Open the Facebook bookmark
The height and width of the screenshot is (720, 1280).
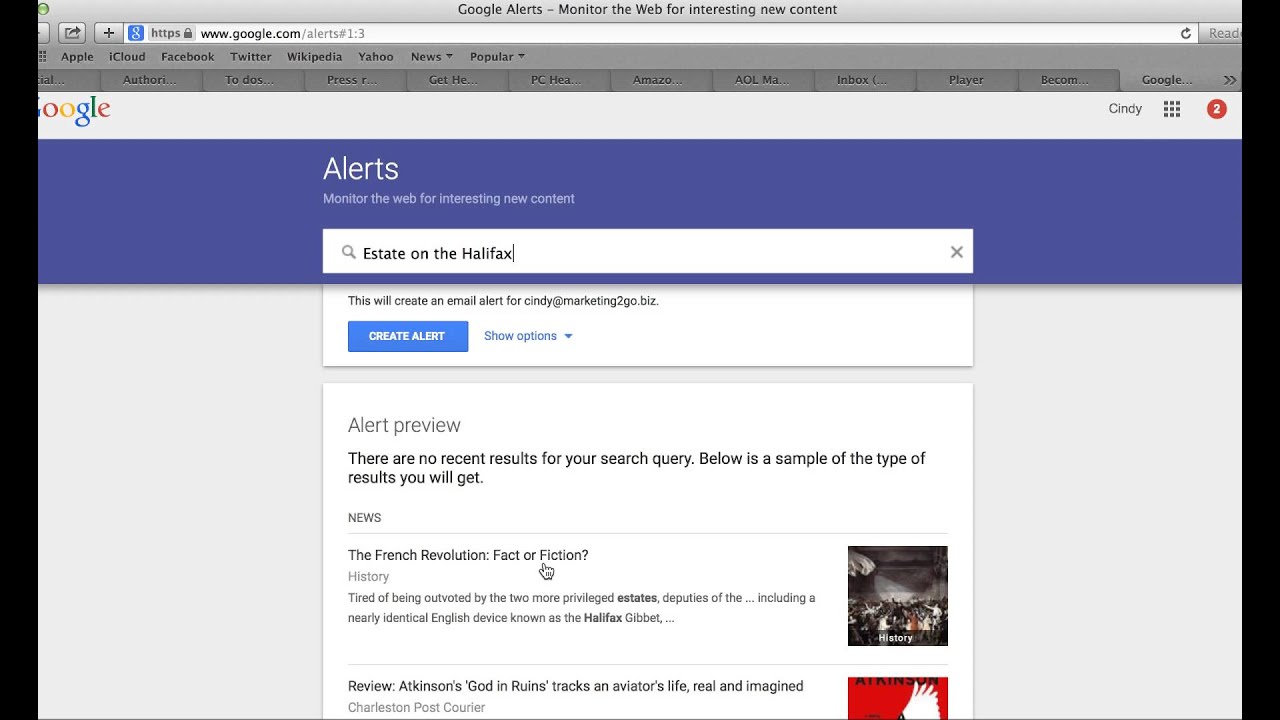[x=188, y=57]
